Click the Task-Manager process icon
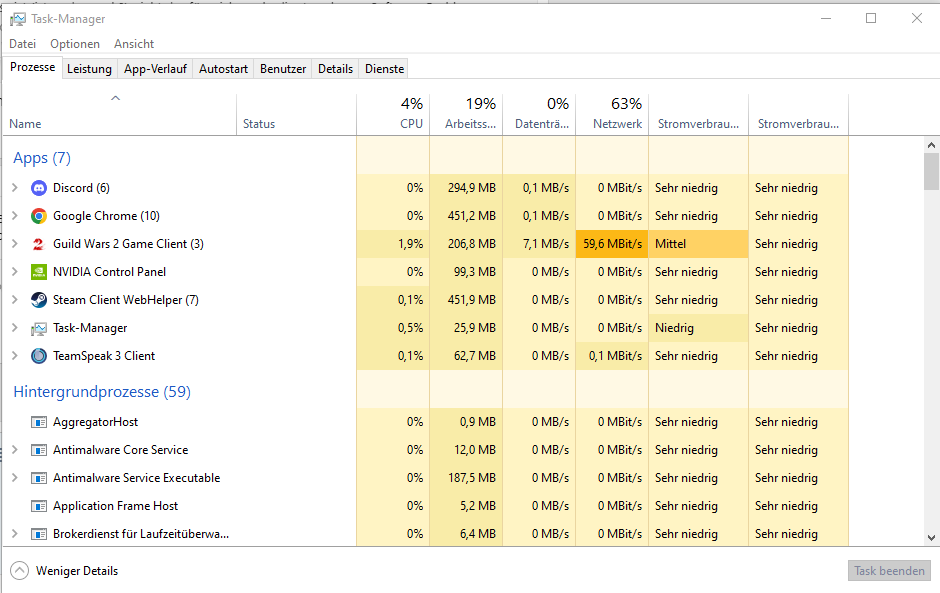The width and height of the screenshot is (940, 593). pyautogui.click(x=39, y=328)
